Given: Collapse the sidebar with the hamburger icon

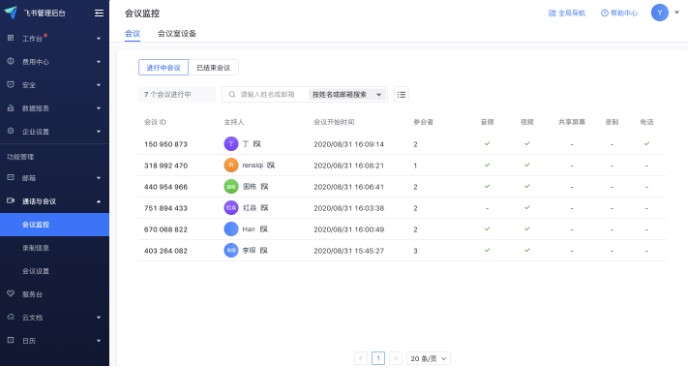Looking at the screenshot, I should click(x=99, y=13).
